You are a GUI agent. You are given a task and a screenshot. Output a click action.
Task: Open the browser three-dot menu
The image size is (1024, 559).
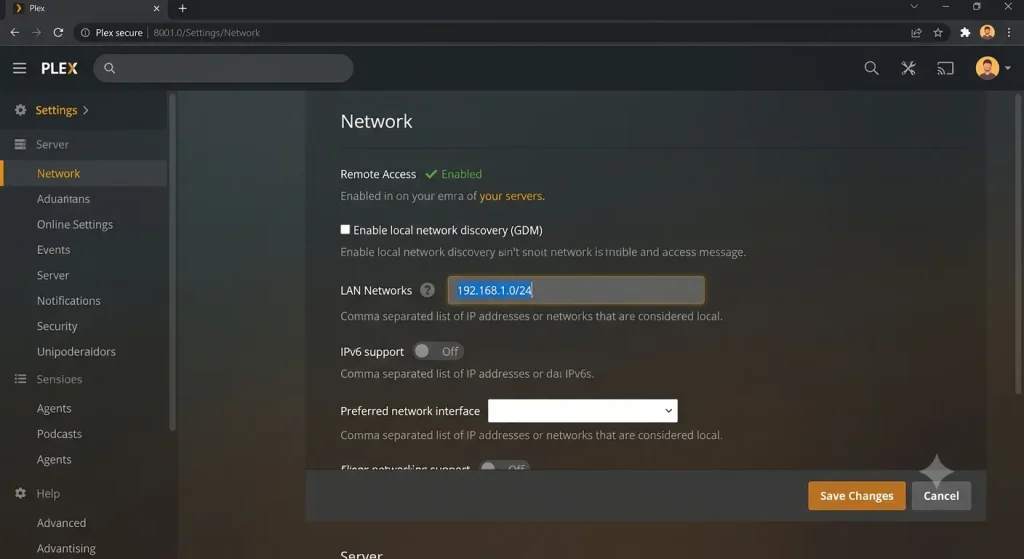pos(1009,33)
